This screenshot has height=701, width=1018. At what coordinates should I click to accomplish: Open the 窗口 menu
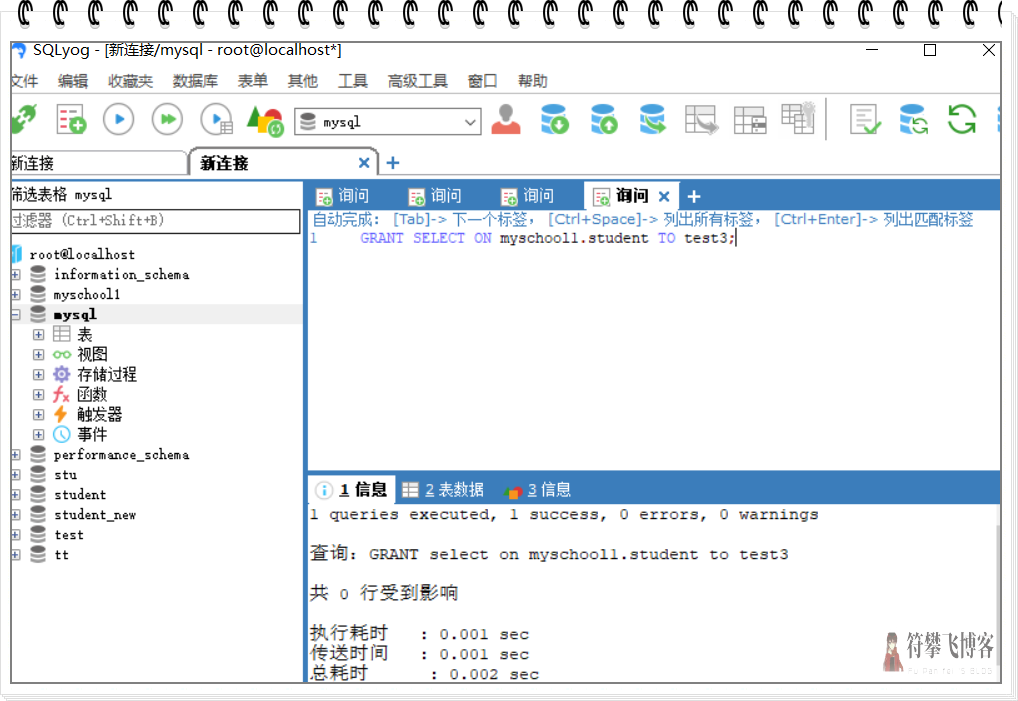tap(482, 81)
